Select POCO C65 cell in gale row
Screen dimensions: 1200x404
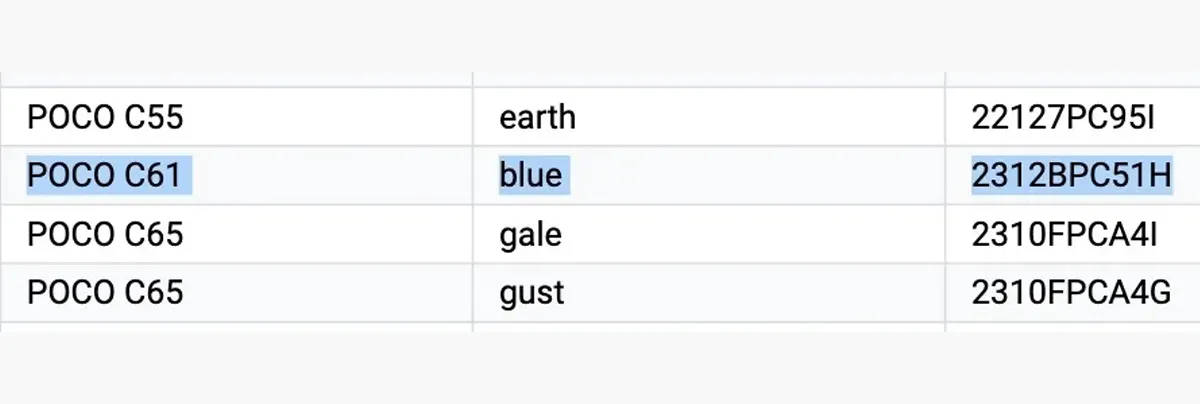point(236,235)
